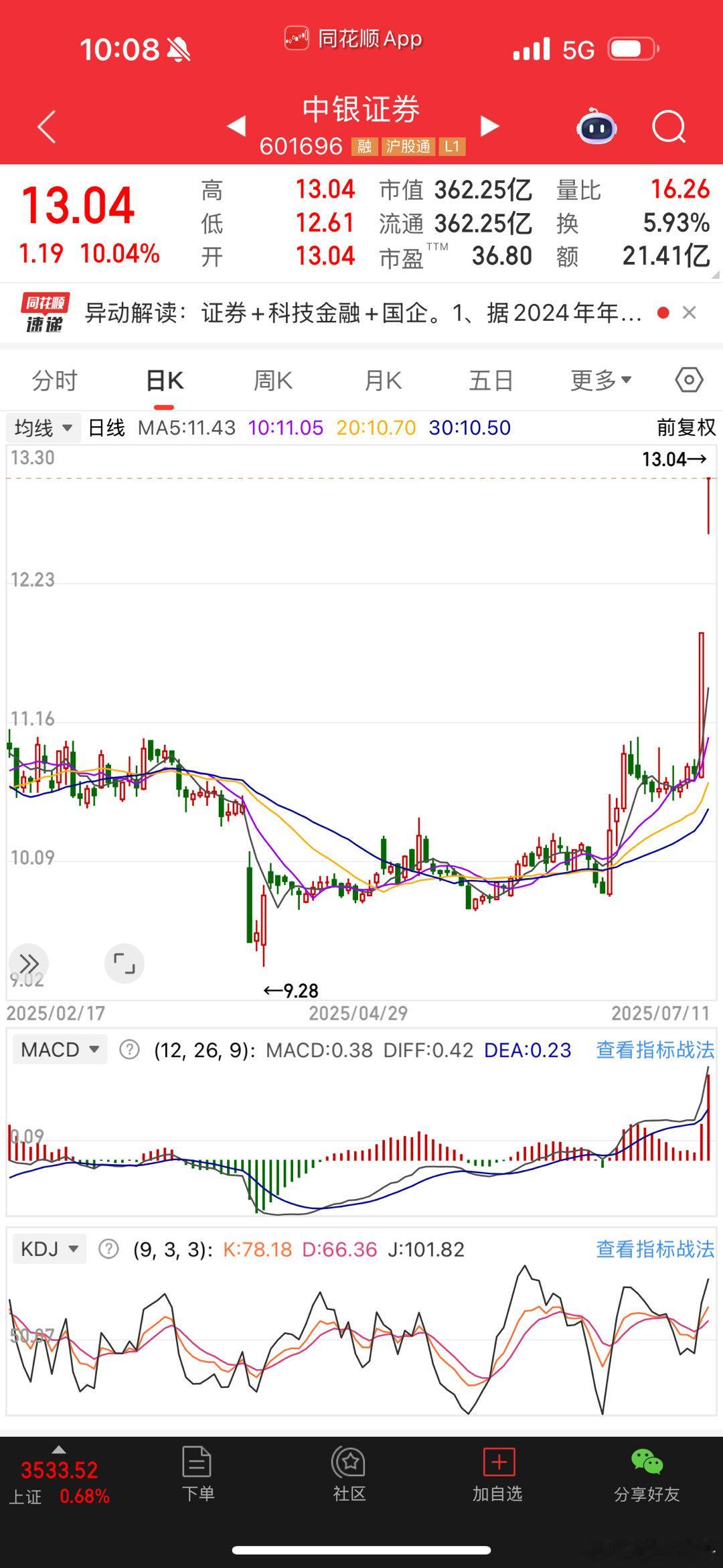This screenshot has height=1568, width=723.
Task: Select the 周K tab
Action: [x=273, y=380]
